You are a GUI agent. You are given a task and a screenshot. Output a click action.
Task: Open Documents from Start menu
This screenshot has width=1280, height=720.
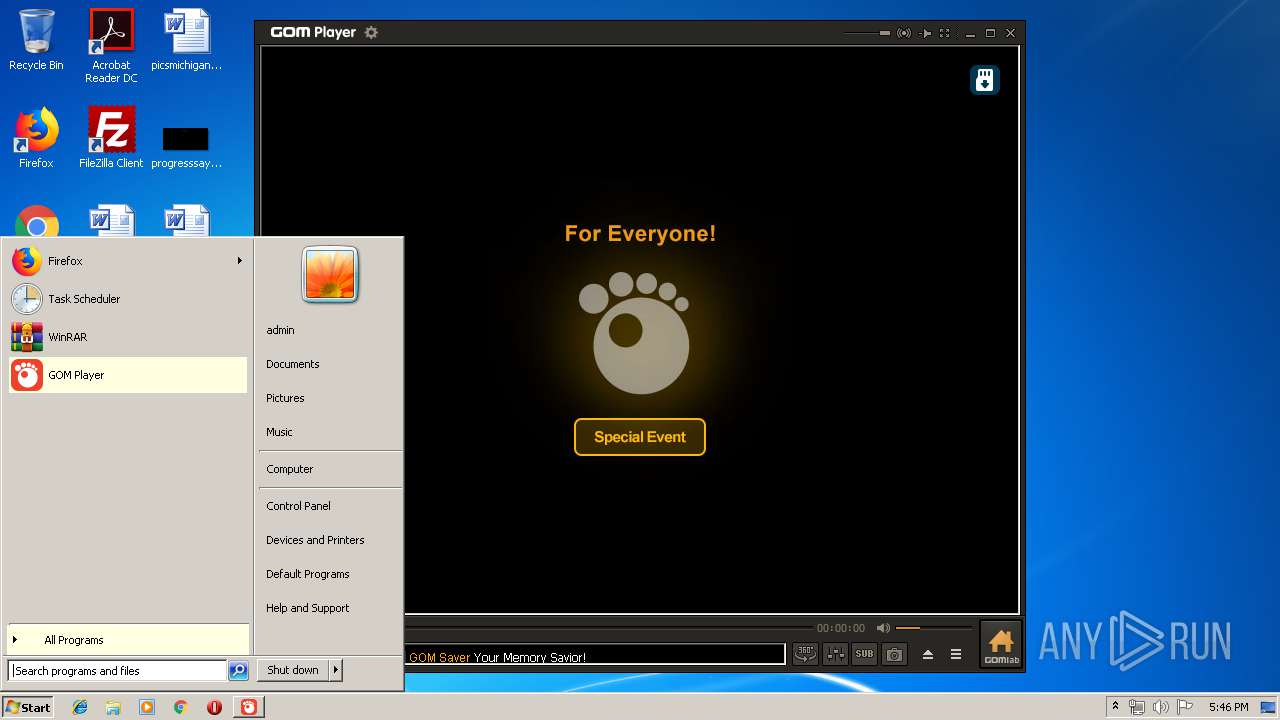click(293, 364)
